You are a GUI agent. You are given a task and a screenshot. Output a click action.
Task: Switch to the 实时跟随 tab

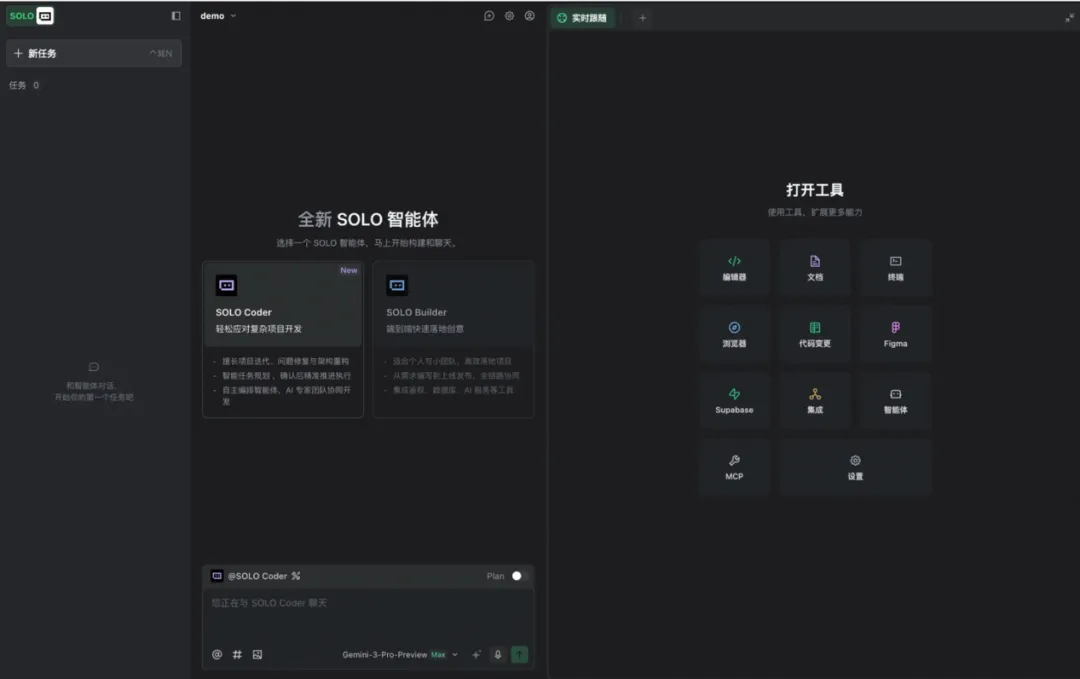point(582,18)
